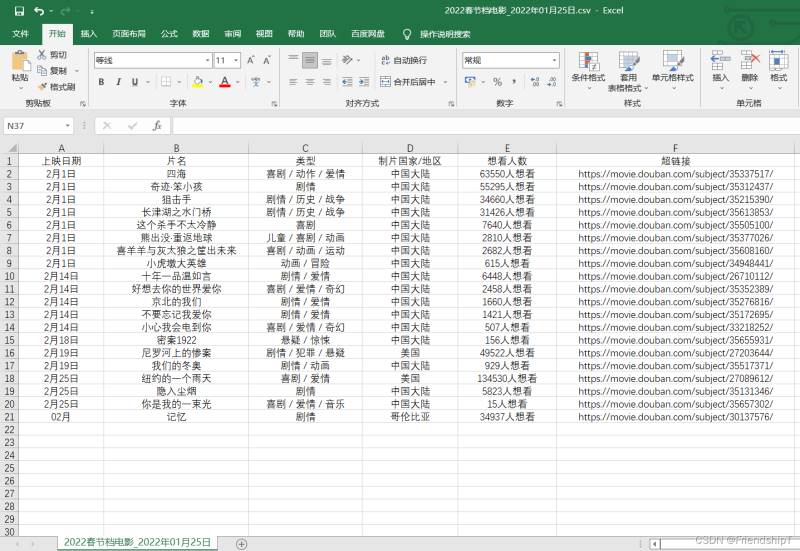Viewport: 800px width, 551px height.
Task: Open the font name dropdown (等线)
Action: click(208, 60)
